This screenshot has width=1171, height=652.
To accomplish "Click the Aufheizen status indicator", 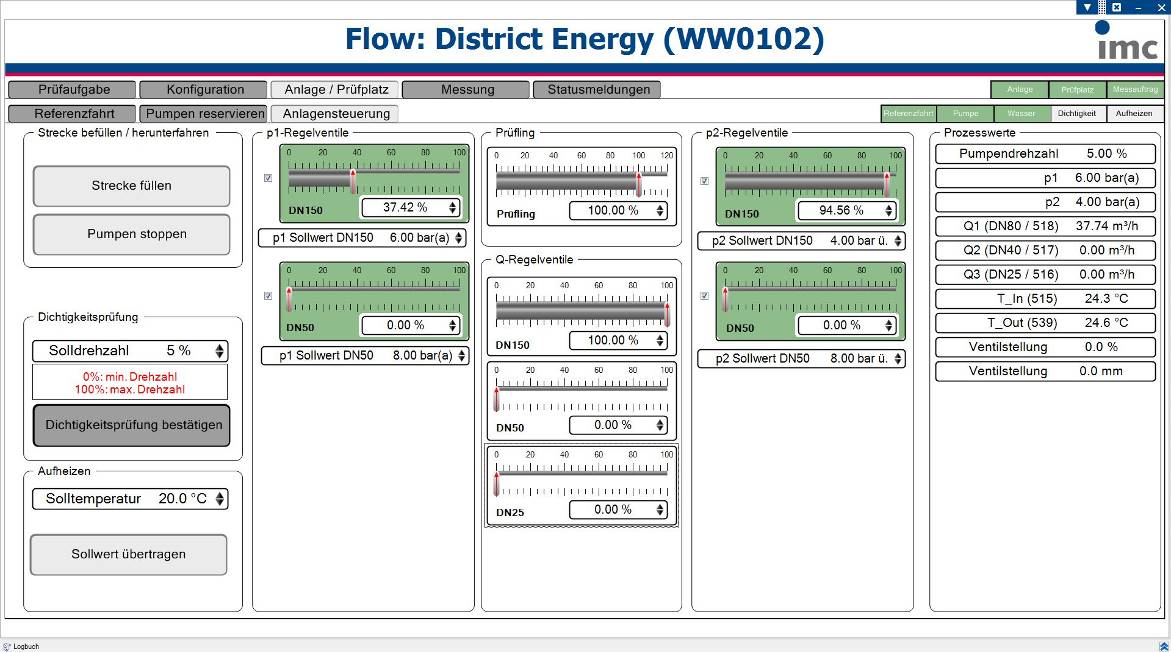I will click(1134, 114).
